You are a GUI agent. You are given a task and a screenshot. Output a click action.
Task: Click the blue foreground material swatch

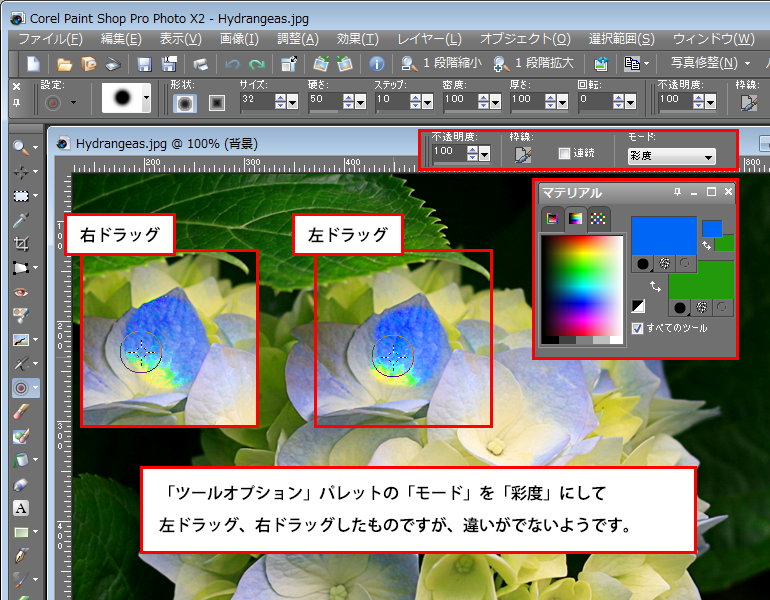click(x=664, y=236)
